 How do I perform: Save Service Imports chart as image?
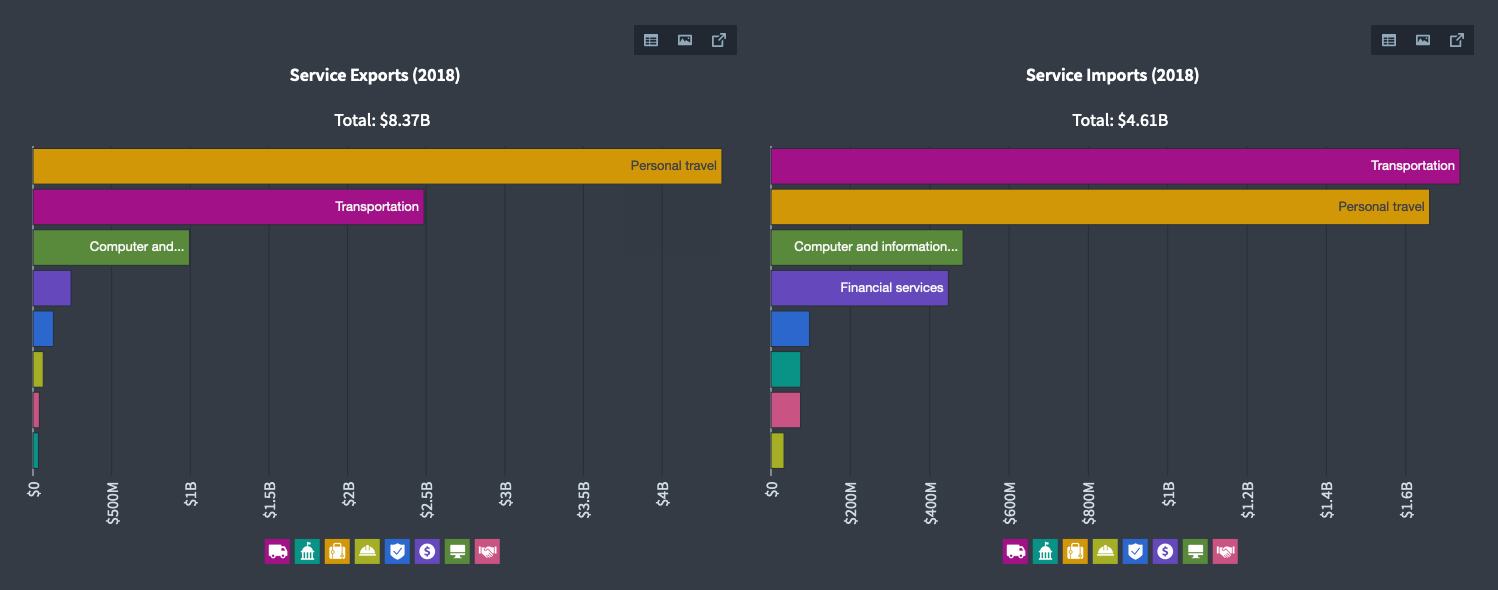[x=1423, y=40]
